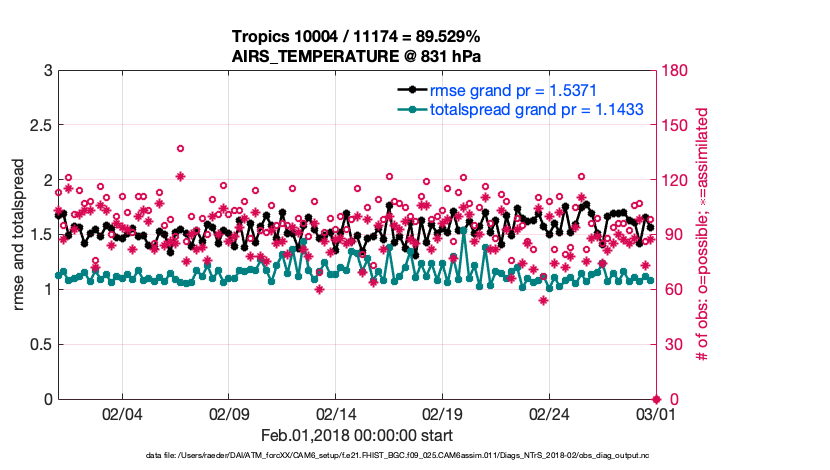
Task: Click the x-axis label "Feb.01,2018 00:00:00 start"
Action: [357, 435]
